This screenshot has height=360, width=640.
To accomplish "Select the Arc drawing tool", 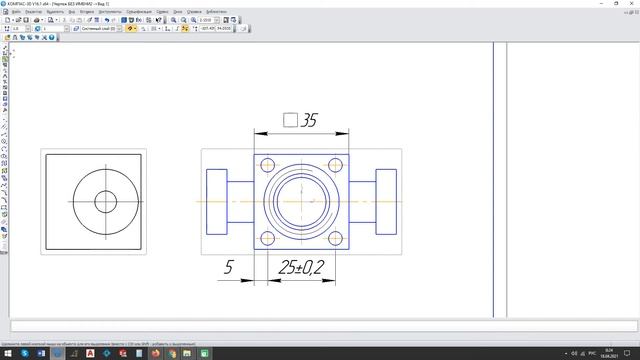I will 4,149.
